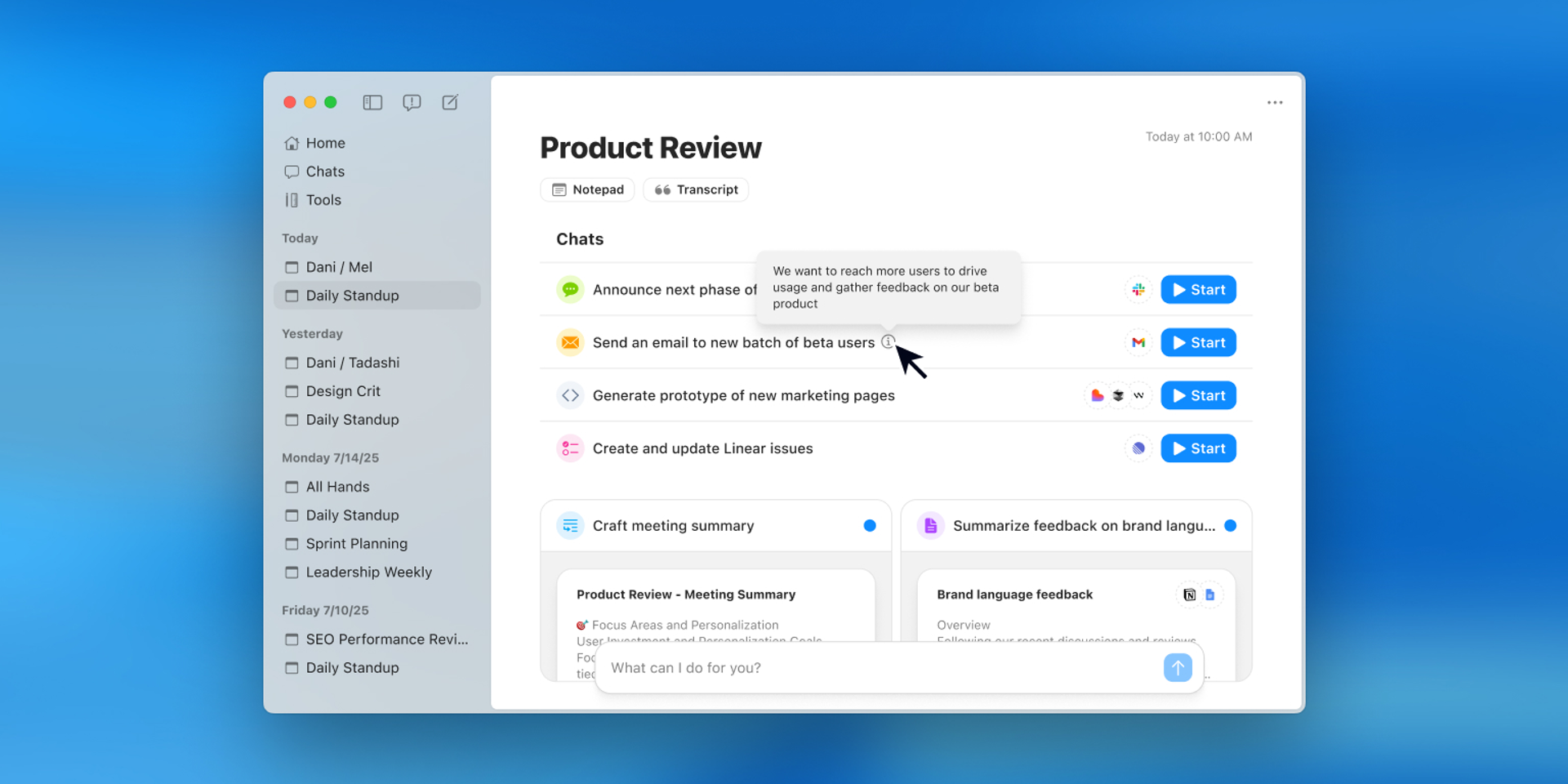Open Tools in the sidebar
Viewport: 1568px width, 784px height.
pyautogui.click(x=323, y=200)
